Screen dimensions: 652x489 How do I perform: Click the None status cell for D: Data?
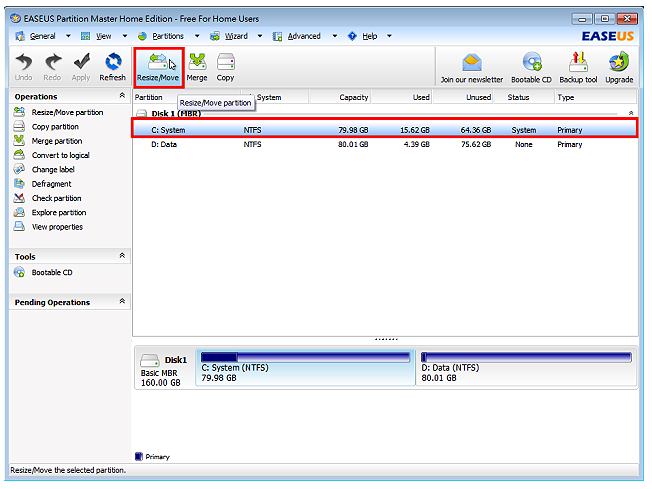point(524,144)
